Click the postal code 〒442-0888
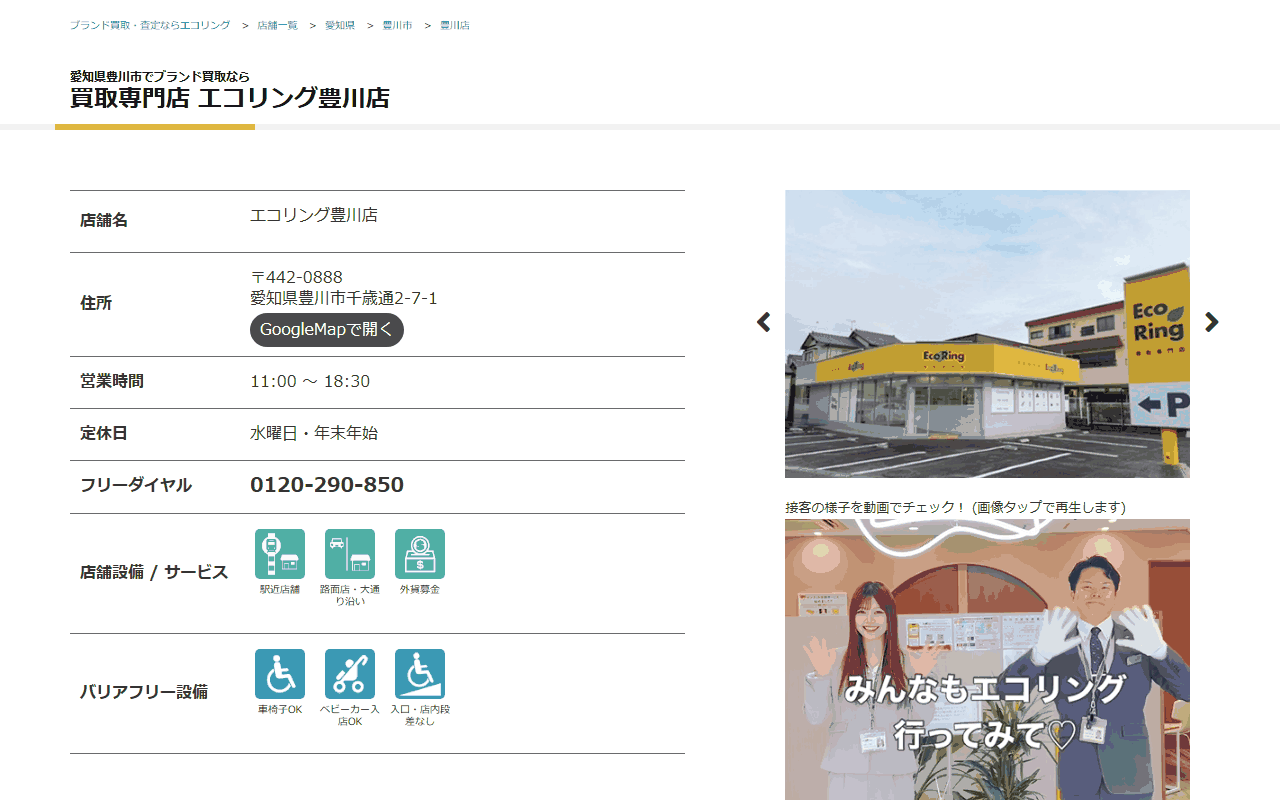 click(x=296, y=277)
